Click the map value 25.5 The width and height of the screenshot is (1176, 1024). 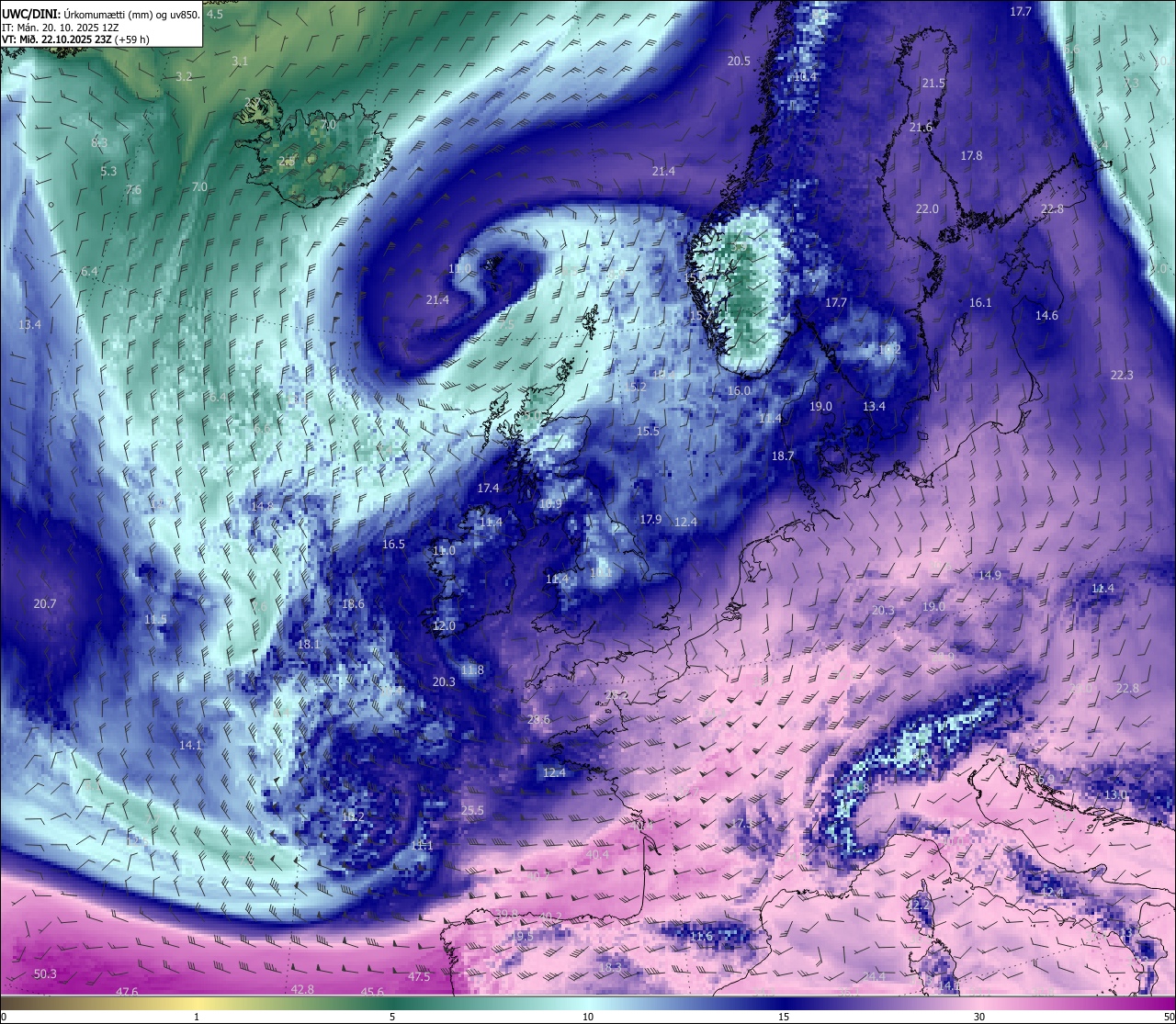click(472, 810)
